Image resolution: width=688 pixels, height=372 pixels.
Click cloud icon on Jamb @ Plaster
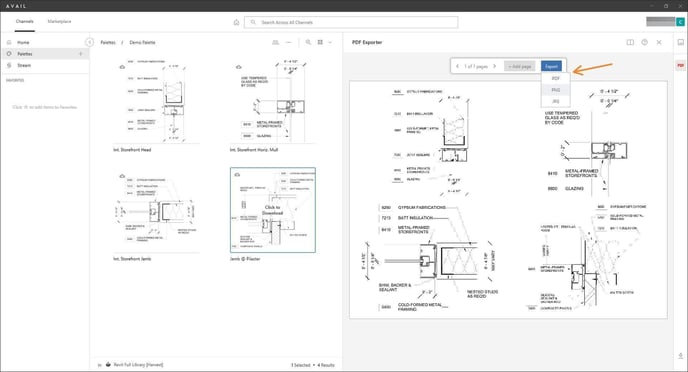(x=237, y=175)
